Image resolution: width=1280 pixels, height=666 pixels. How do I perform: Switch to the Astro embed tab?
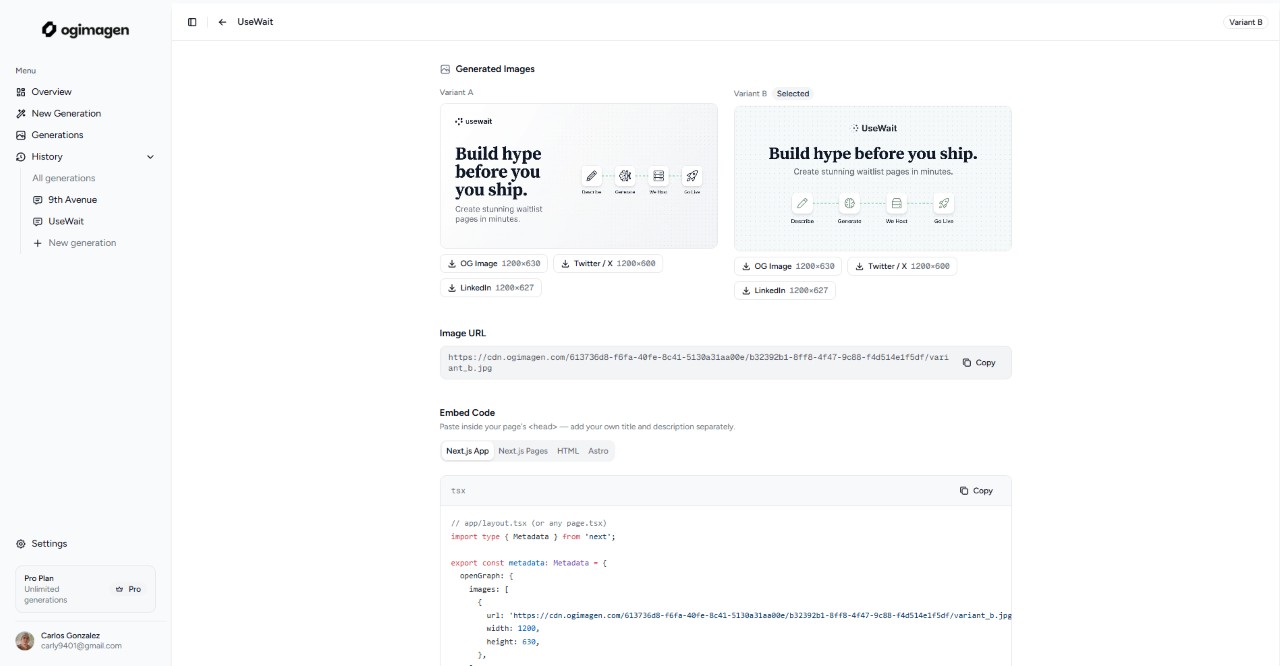(598, 451)
